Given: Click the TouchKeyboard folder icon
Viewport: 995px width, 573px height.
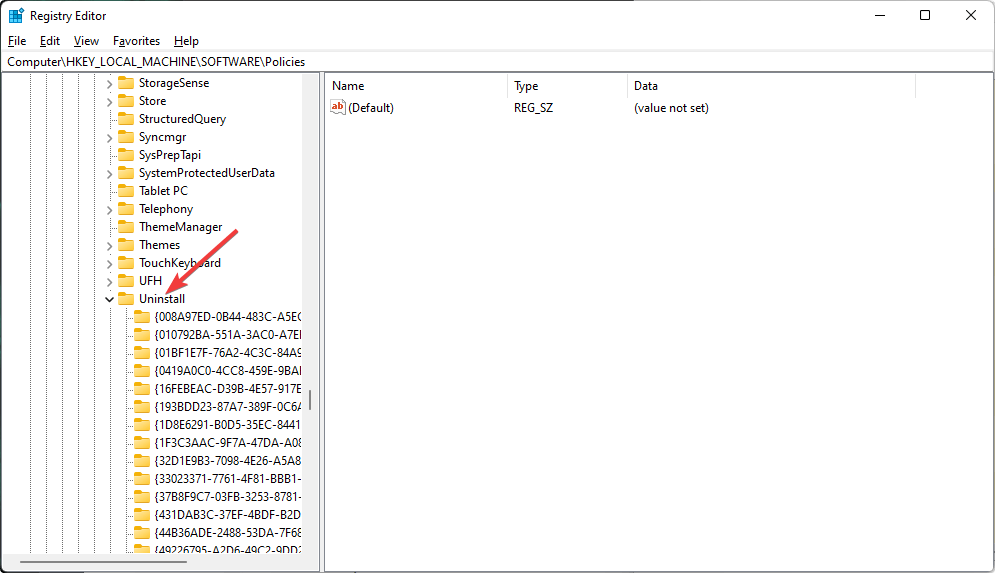Looking at the screenshot, I should click(x=126, y=263).
